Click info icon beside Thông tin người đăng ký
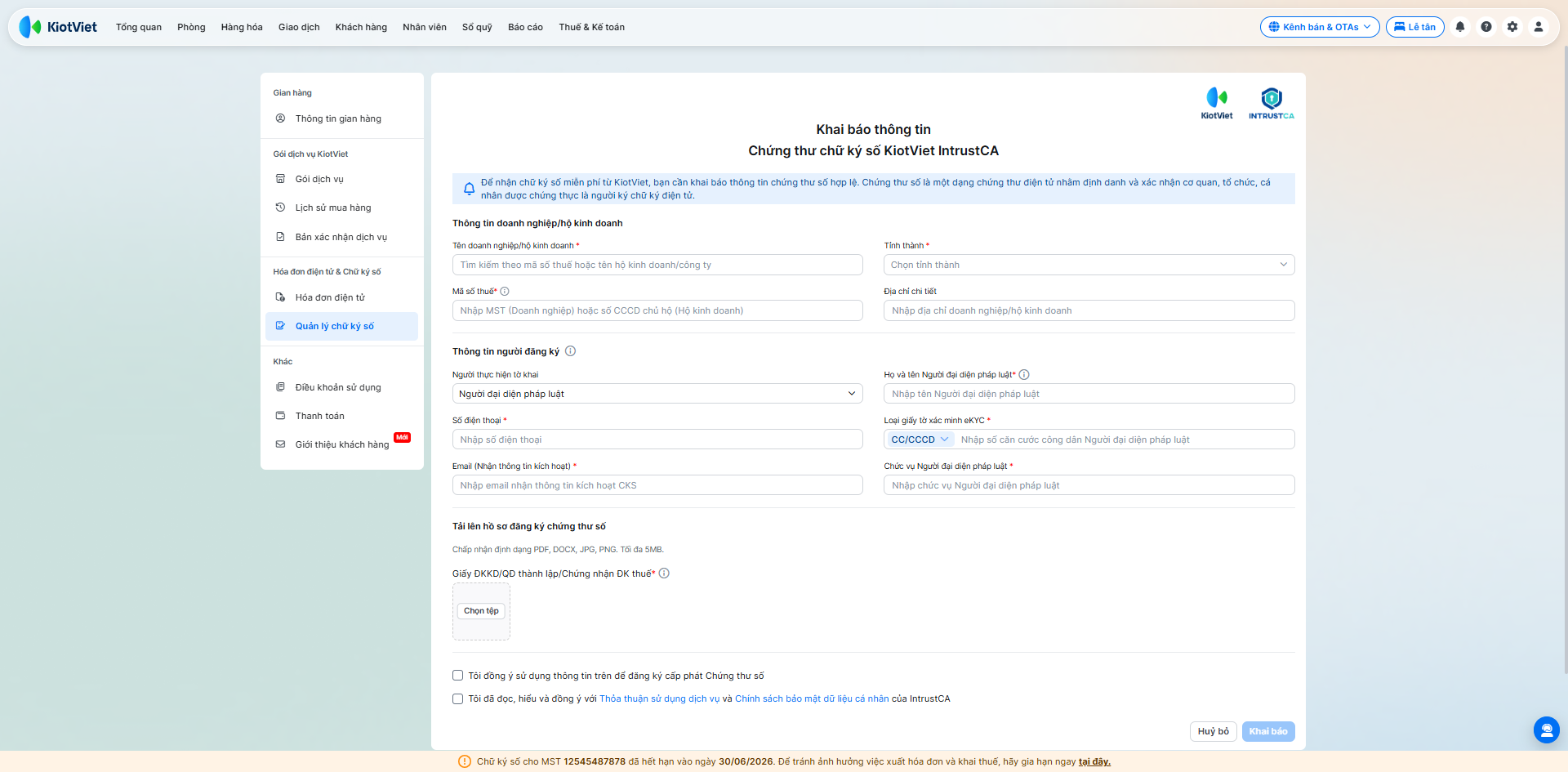The width and height of the screenshot is (1568, 772). point(571,351)
